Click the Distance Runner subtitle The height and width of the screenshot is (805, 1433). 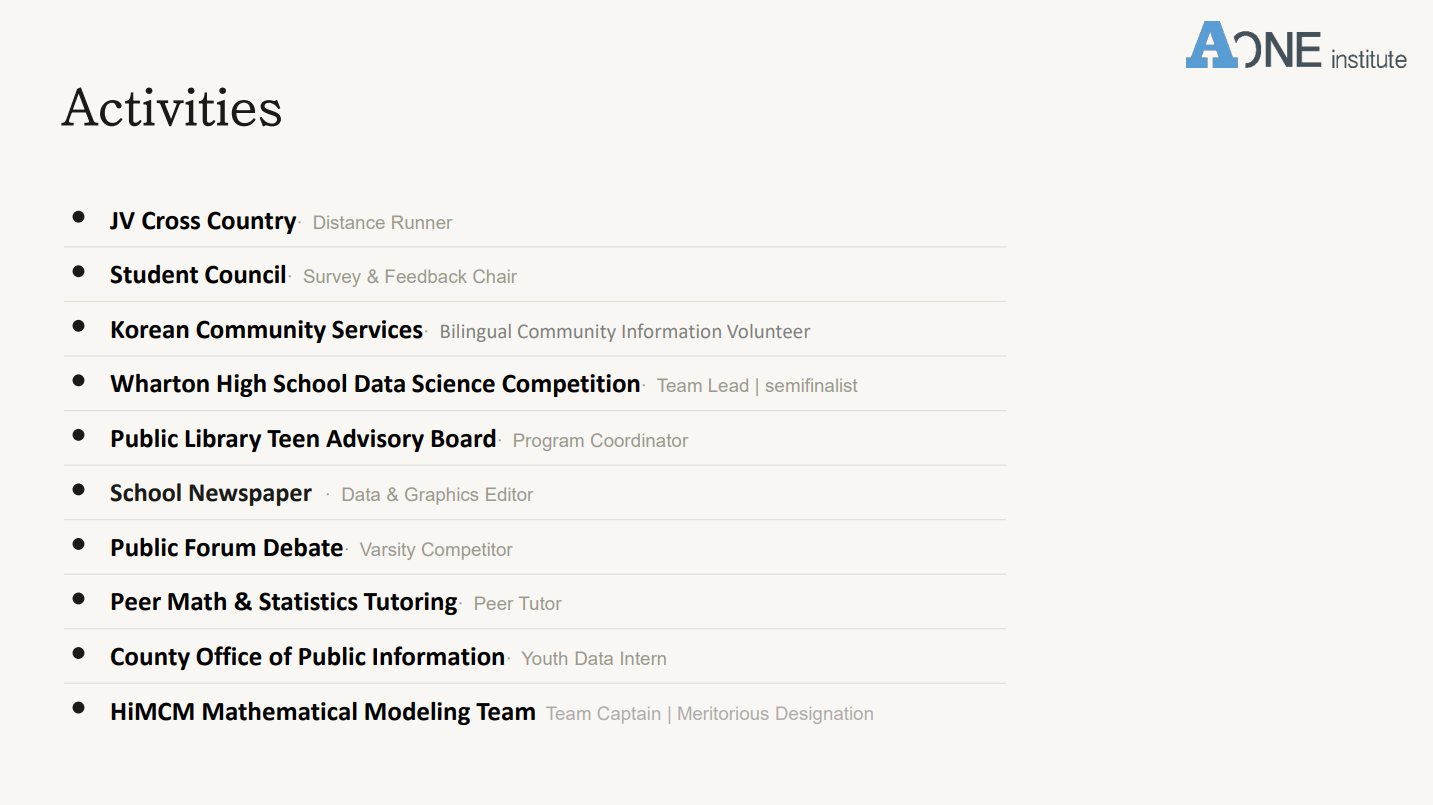click(382, 223)
